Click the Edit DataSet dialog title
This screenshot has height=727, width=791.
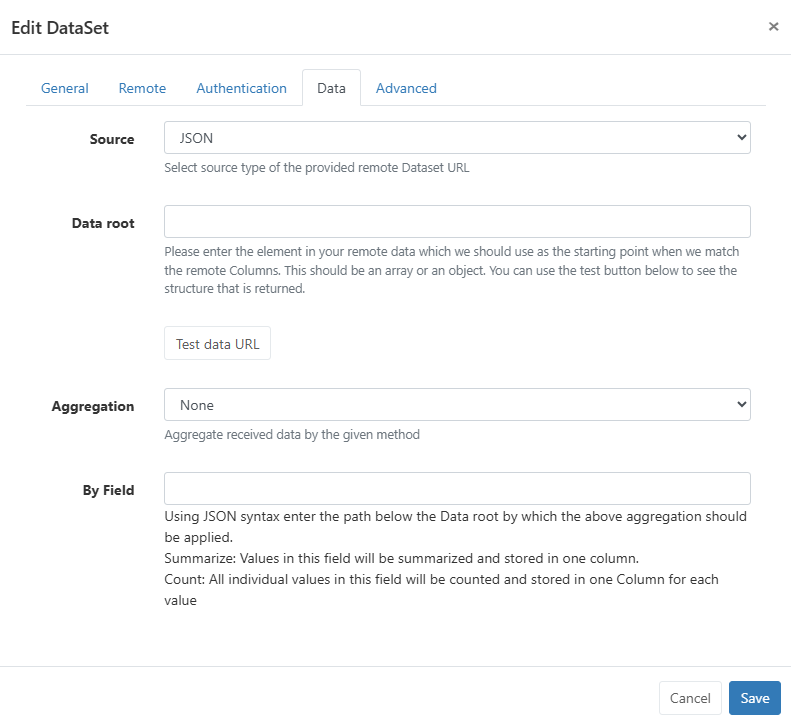(x=60, y=28)
